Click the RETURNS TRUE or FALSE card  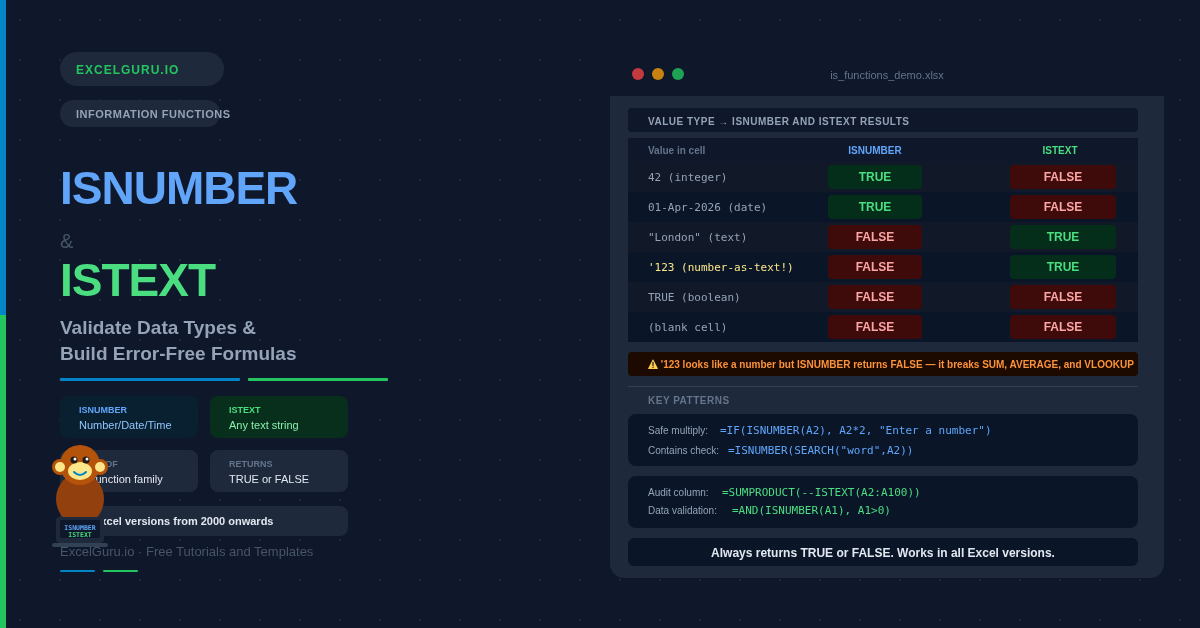[x=279, y=471]
